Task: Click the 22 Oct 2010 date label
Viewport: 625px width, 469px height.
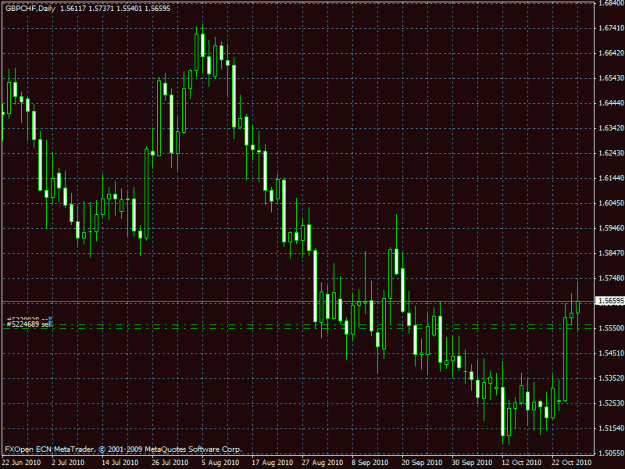Action: (572, 463)
